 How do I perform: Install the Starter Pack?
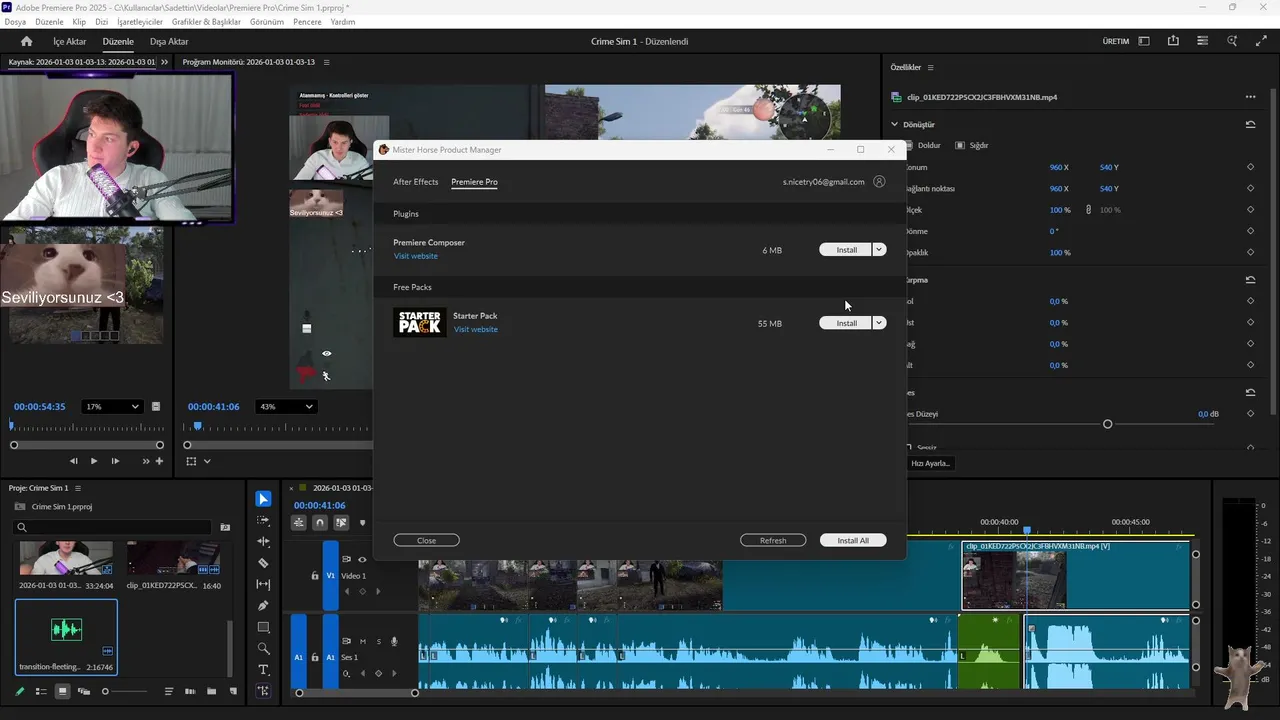pos(846,323)
